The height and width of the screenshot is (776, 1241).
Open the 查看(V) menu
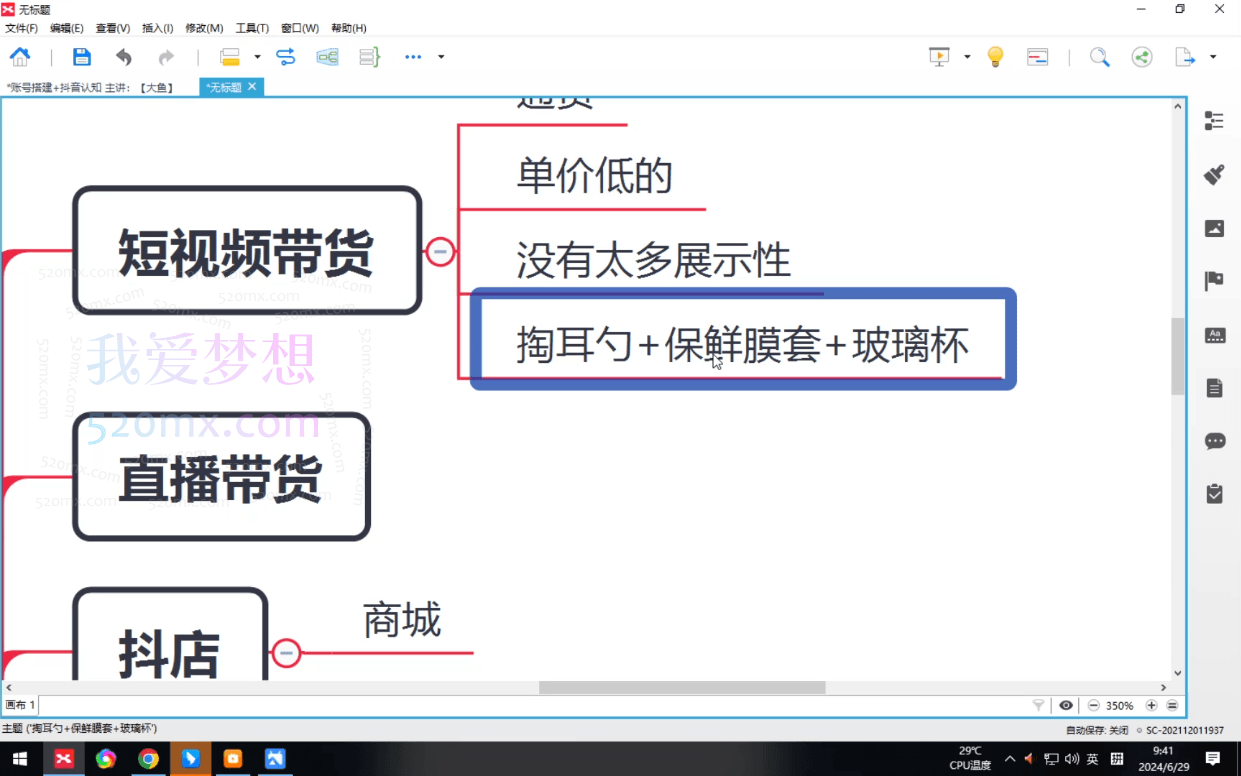[112, 28]
